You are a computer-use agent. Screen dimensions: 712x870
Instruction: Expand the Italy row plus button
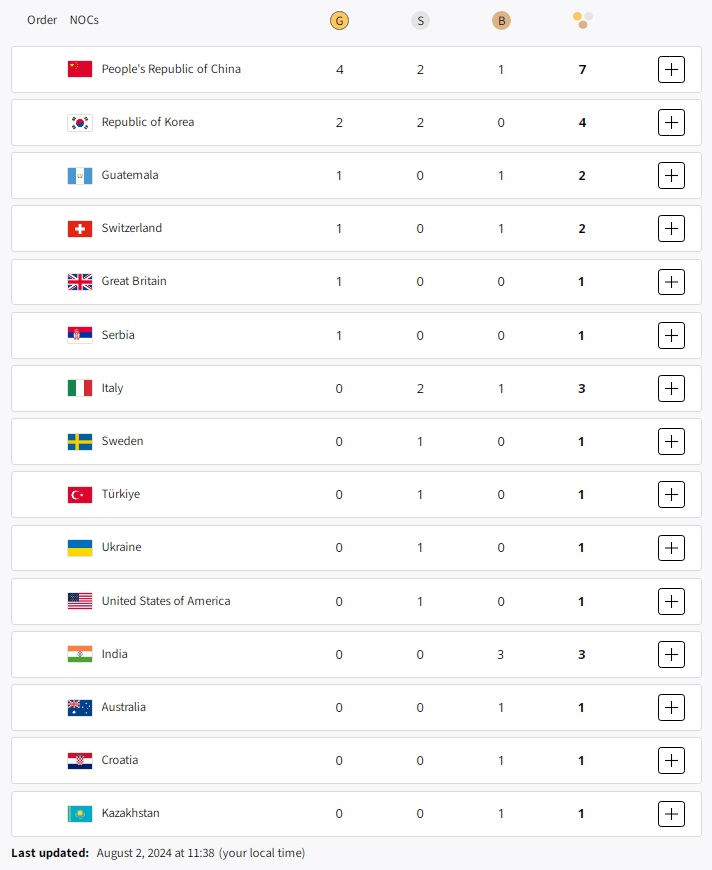click(671, 388)
